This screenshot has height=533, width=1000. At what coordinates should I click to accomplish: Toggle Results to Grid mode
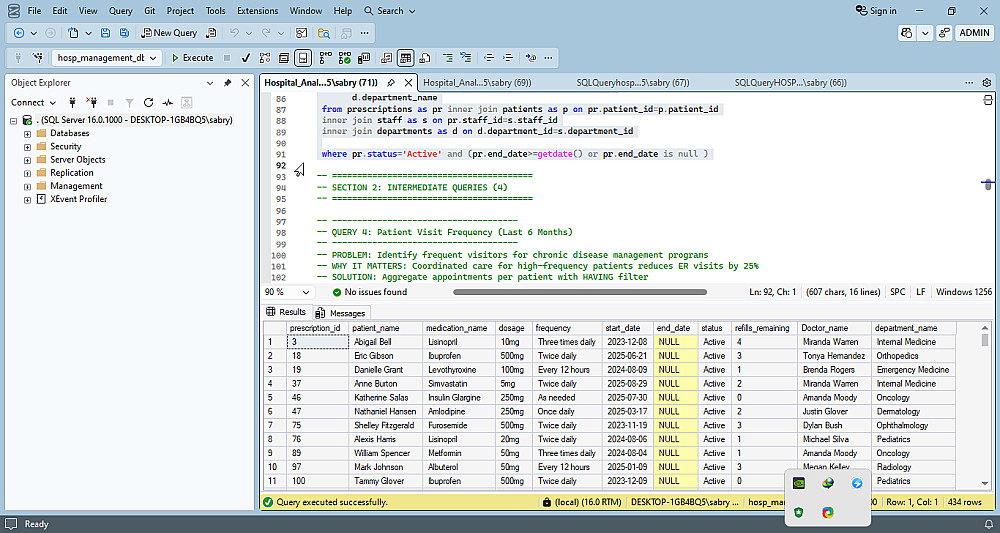(x=405, y=58)
